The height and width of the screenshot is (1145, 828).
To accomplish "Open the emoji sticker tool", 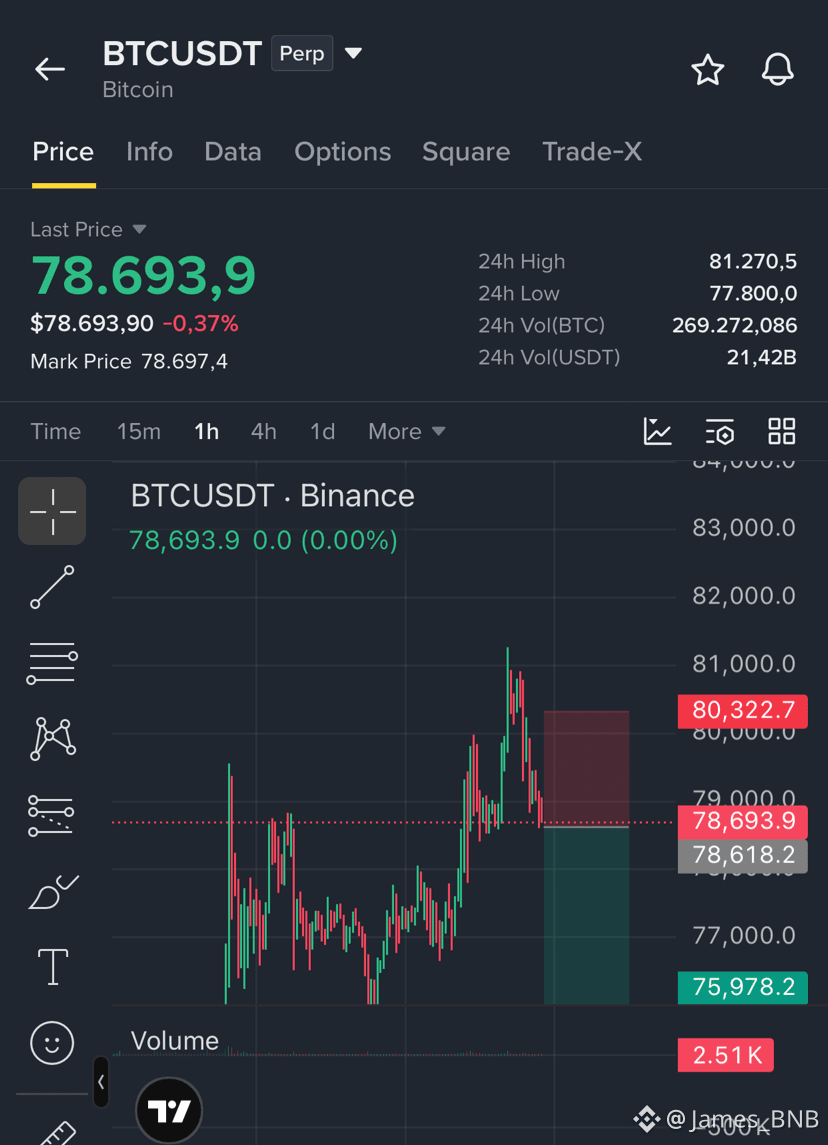I will [52, 1042].
